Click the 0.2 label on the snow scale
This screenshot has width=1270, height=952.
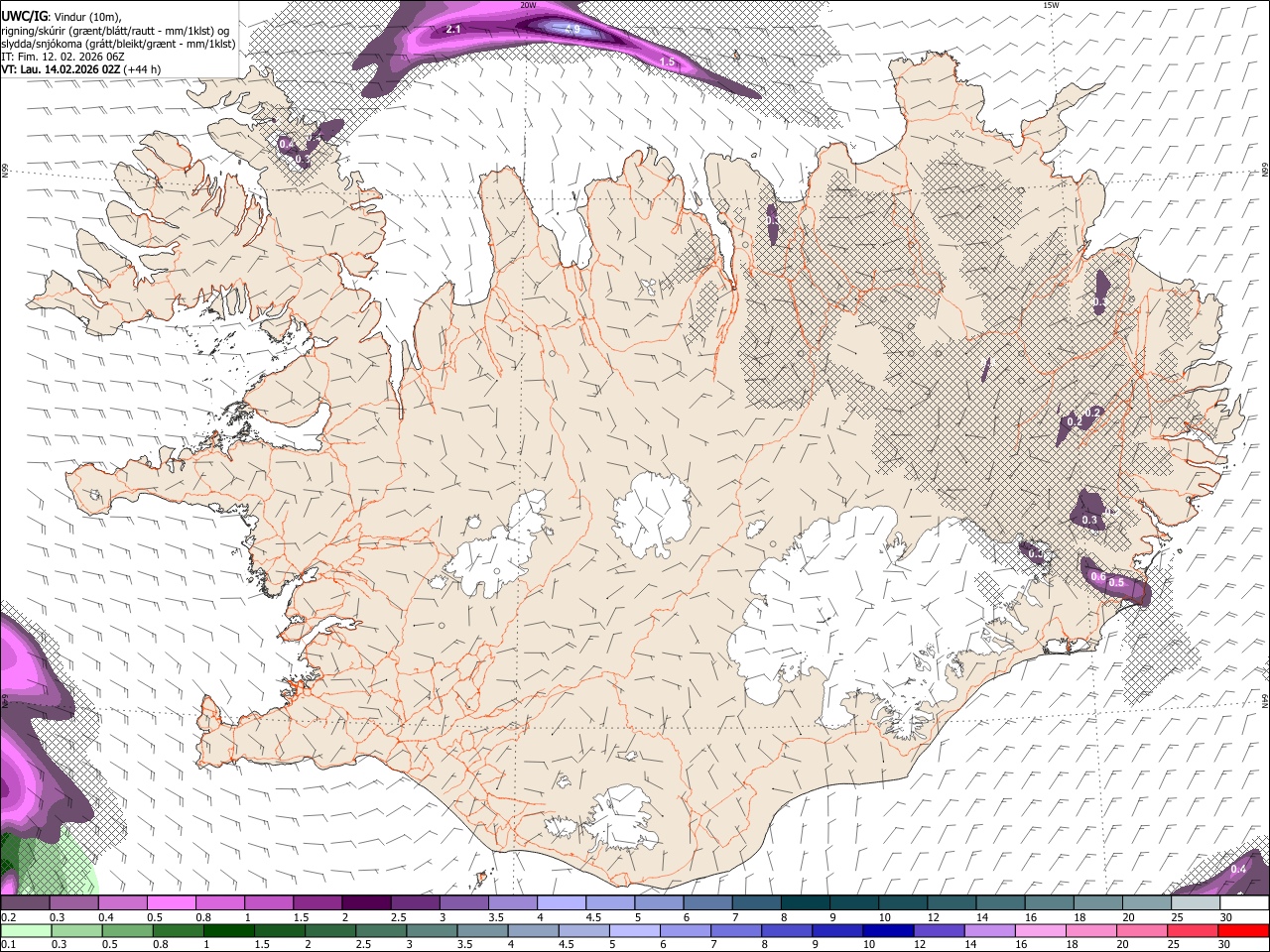click(x=9, y=917)
